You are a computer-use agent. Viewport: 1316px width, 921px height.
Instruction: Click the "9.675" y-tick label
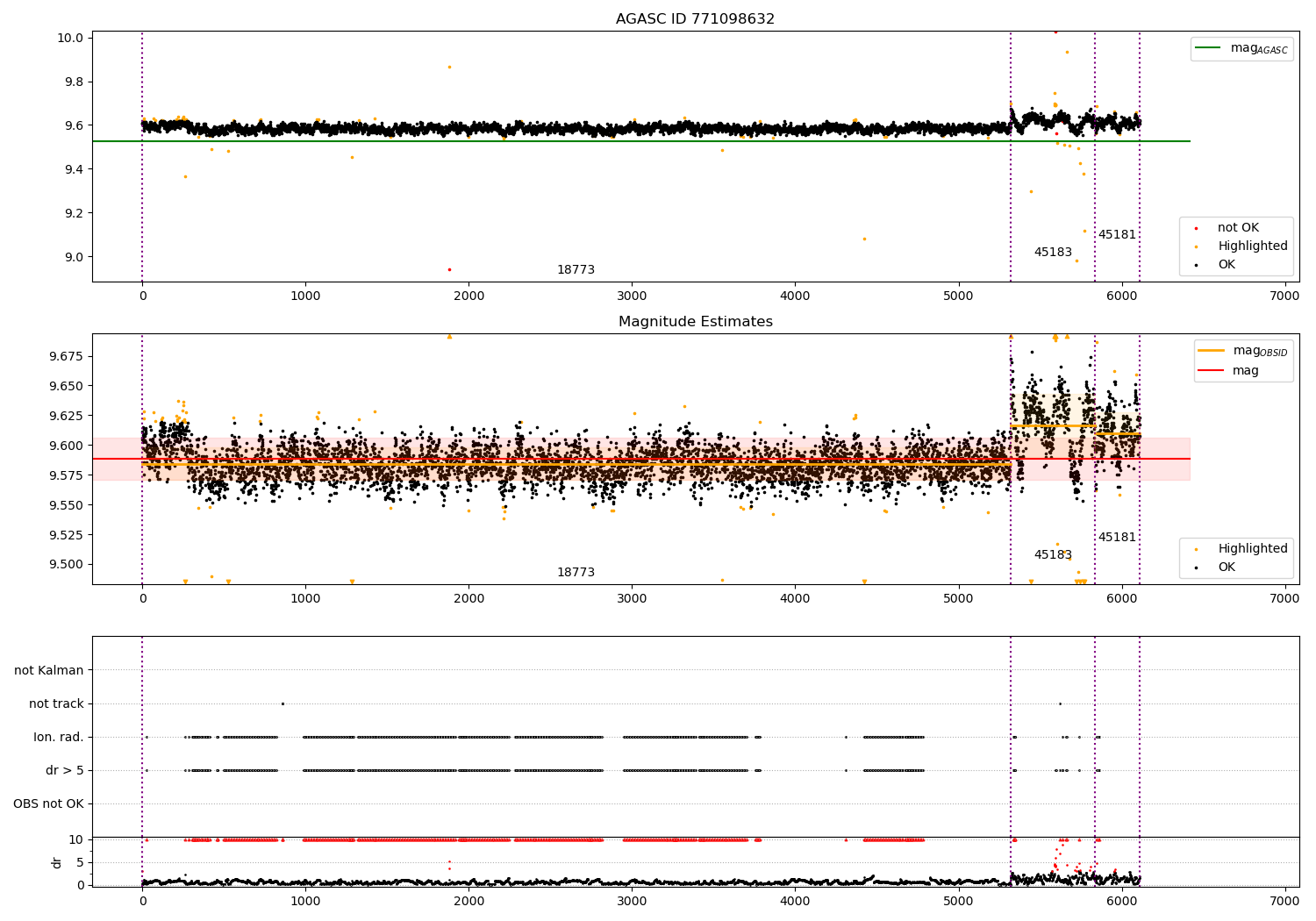point(66,356)
